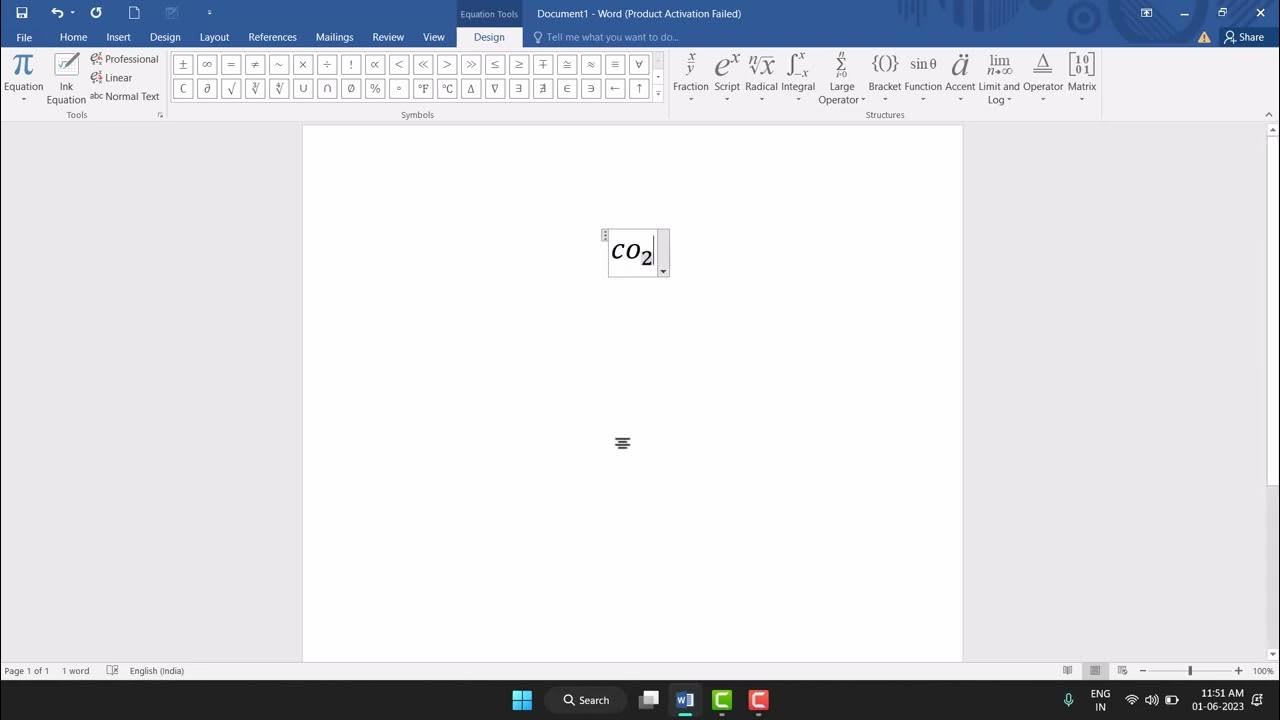The image size is (1280, 720).
Task: Open the File menu
Action: click(x=24, y=37)
